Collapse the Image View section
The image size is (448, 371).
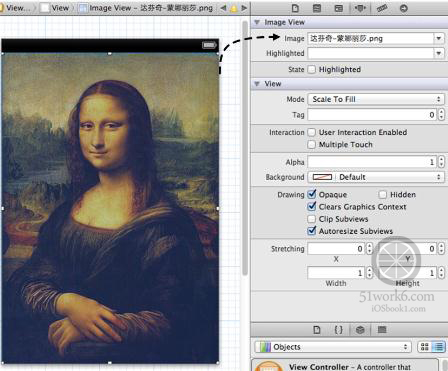(257, 22)
